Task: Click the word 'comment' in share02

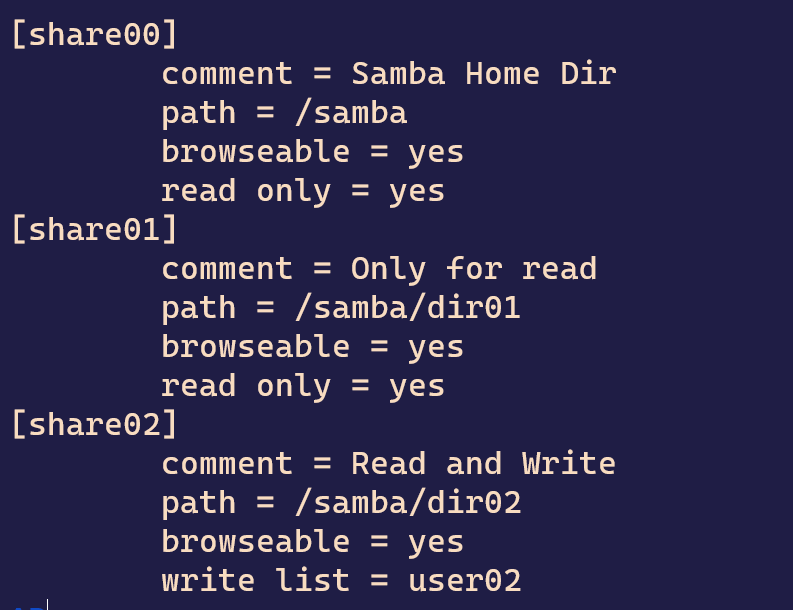Action: (x=227, y=464)
